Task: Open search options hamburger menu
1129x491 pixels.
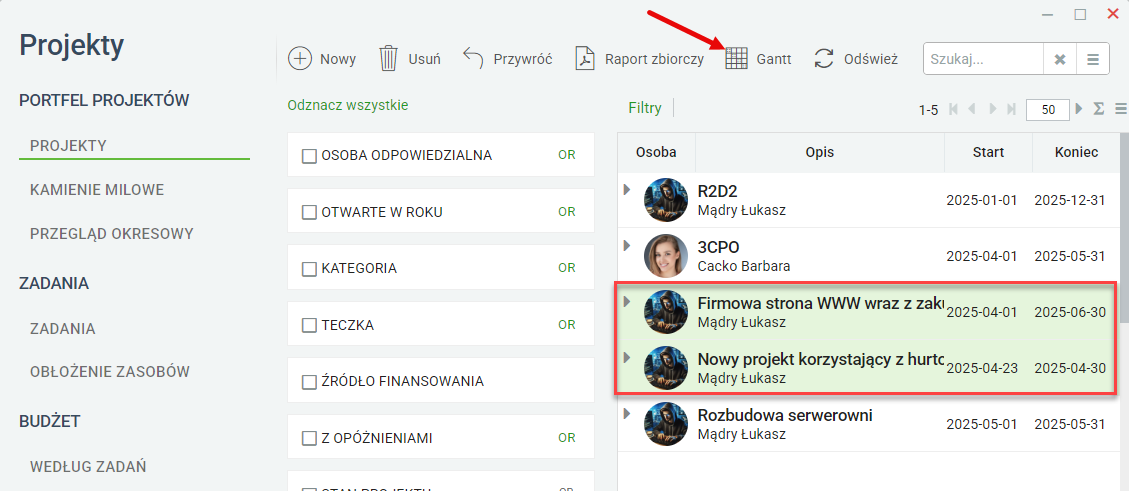Action: pos(1093,59)
